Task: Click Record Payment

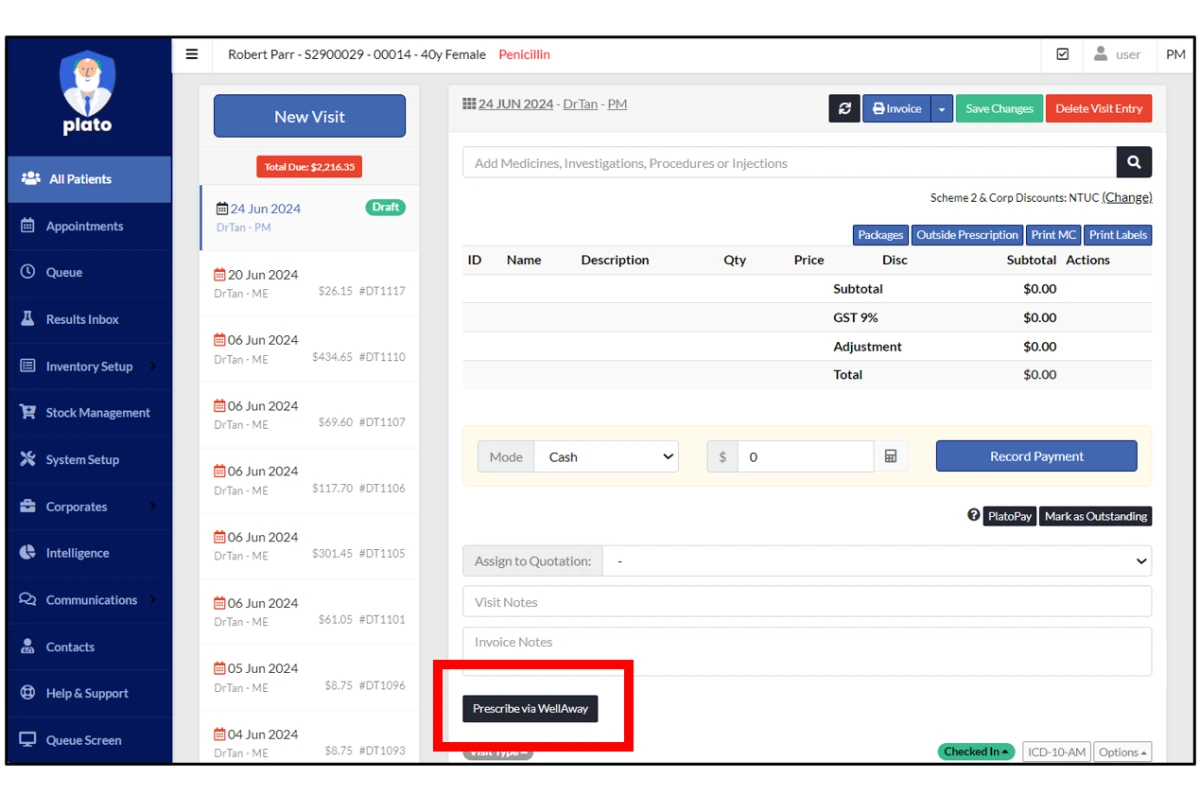Action: (1036, 456)
